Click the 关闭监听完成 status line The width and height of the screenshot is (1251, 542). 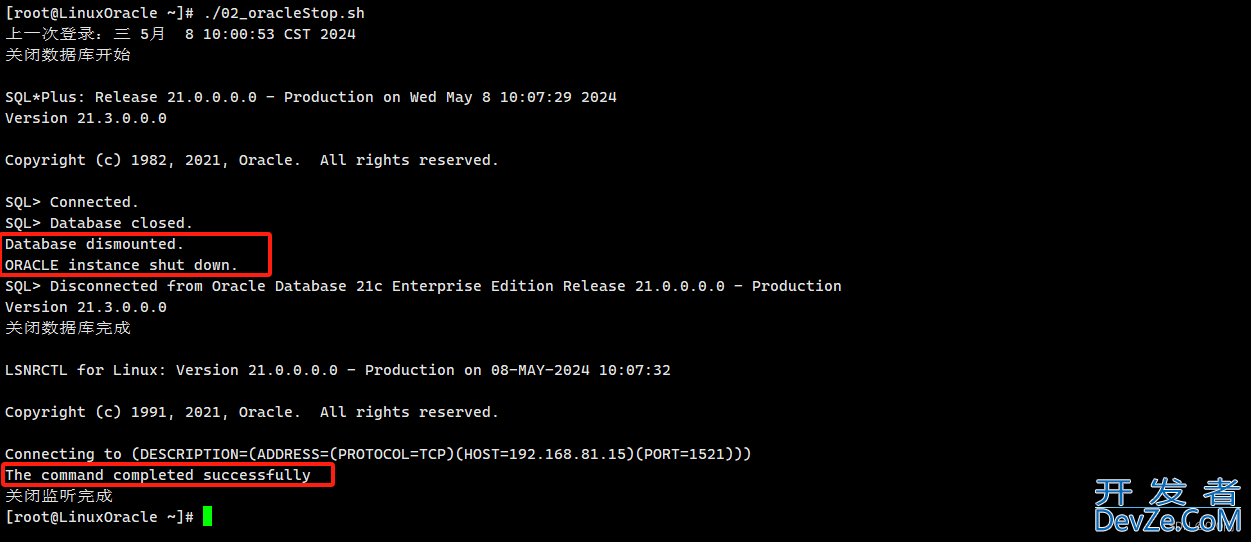59,496
